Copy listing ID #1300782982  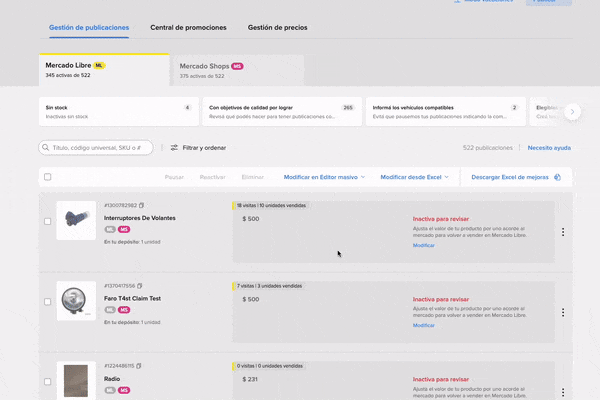(x=142, y=206)
